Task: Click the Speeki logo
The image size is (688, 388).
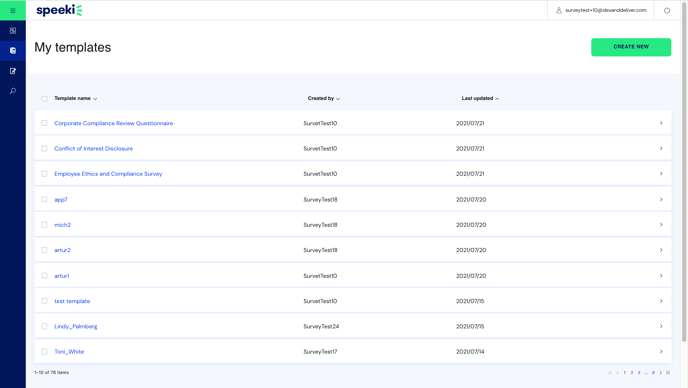Action: [59, 10]
